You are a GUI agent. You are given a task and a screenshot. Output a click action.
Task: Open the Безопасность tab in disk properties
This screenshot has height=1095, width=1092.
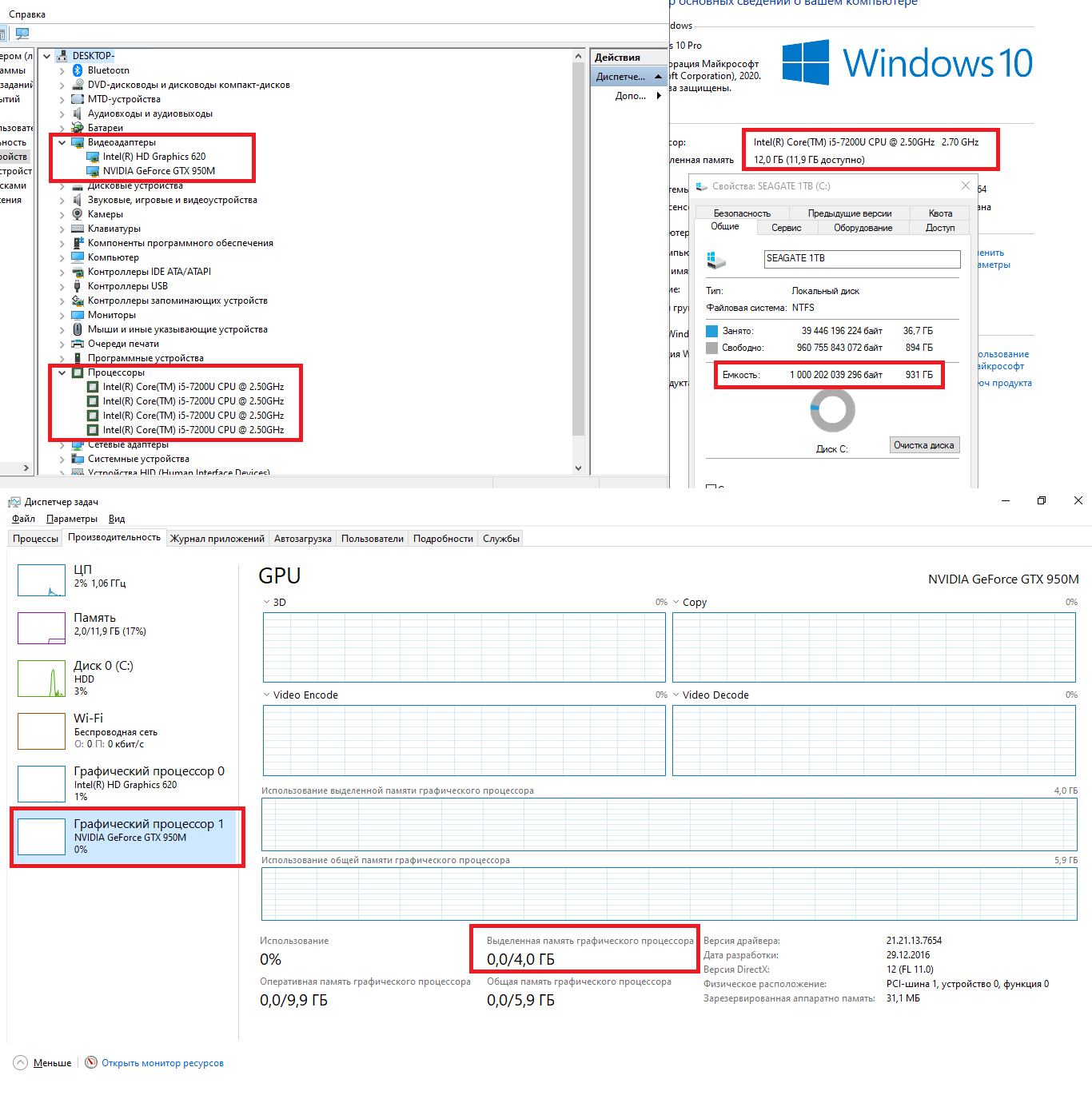tap(742, 213)
